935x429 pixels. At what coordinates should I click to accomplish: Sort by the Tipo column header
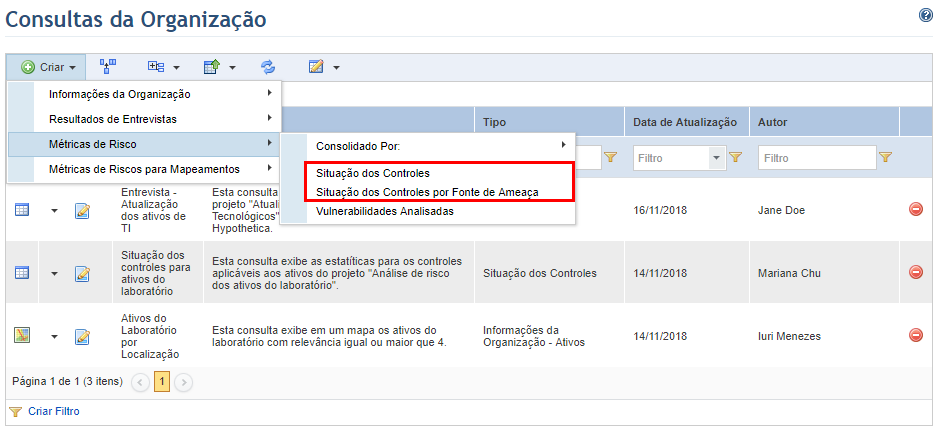[x=494, y=122]
